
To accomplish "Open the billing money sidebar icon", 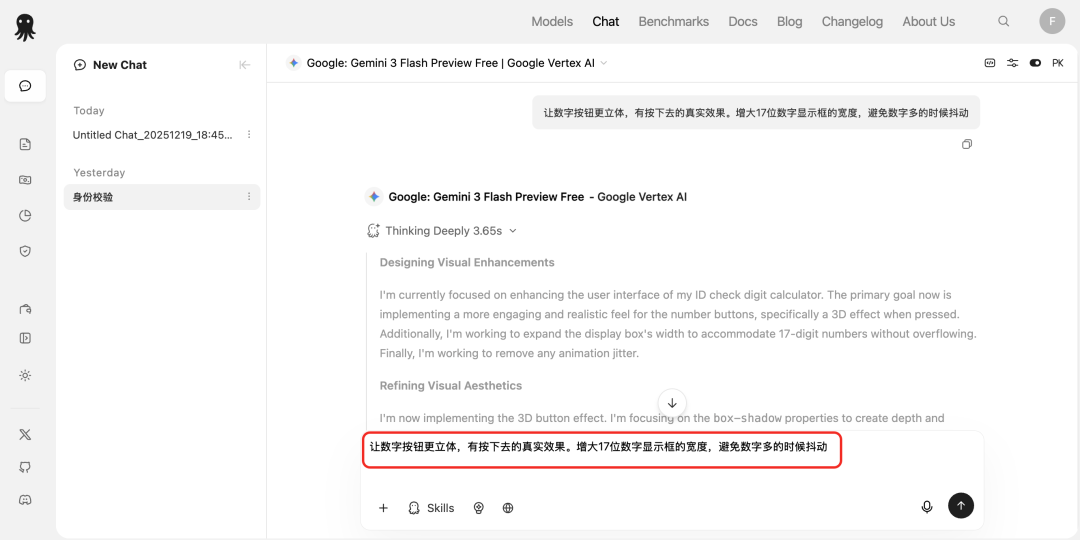I will (x=25, y=180).
